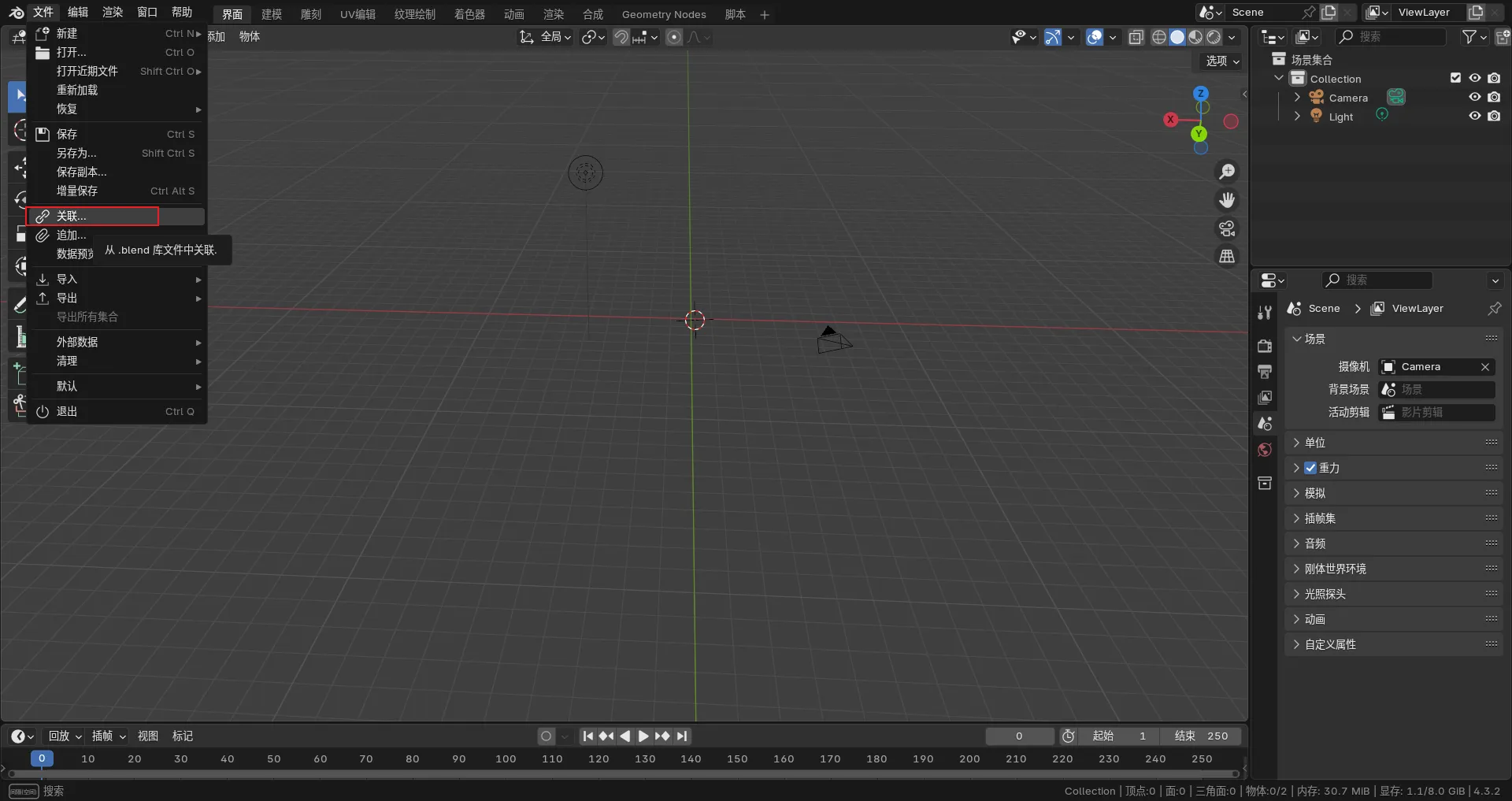Toggle X-ray display in viewport header
The width and height of the screenshot is (1512, 801).
click(x=1136, y=37)
